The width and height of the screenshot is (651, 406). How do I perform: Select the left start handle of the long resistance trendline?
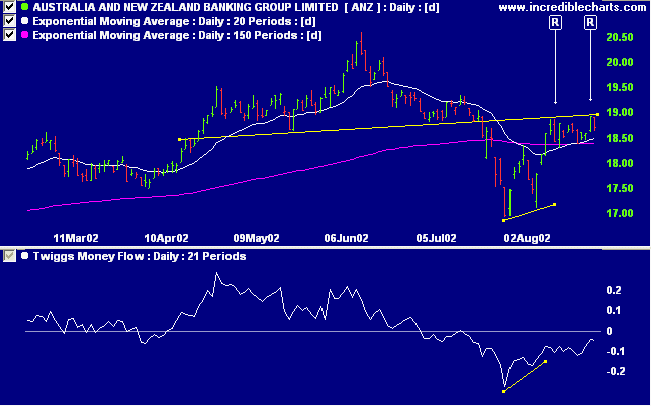point(179,139)
